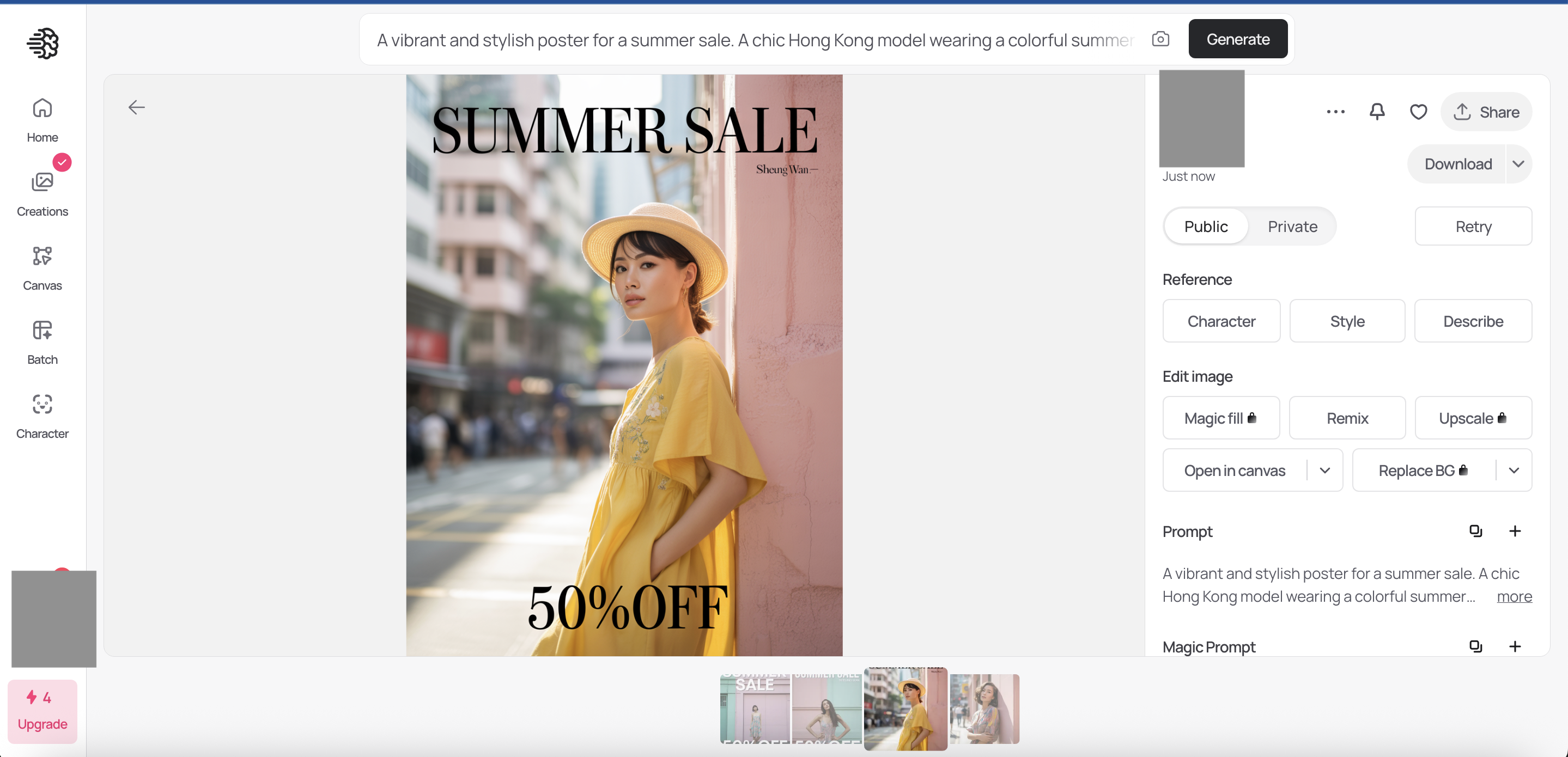Screen dimensions: 1568x757
Task: Expand the Download options chevron
Action: (1518, 164)
